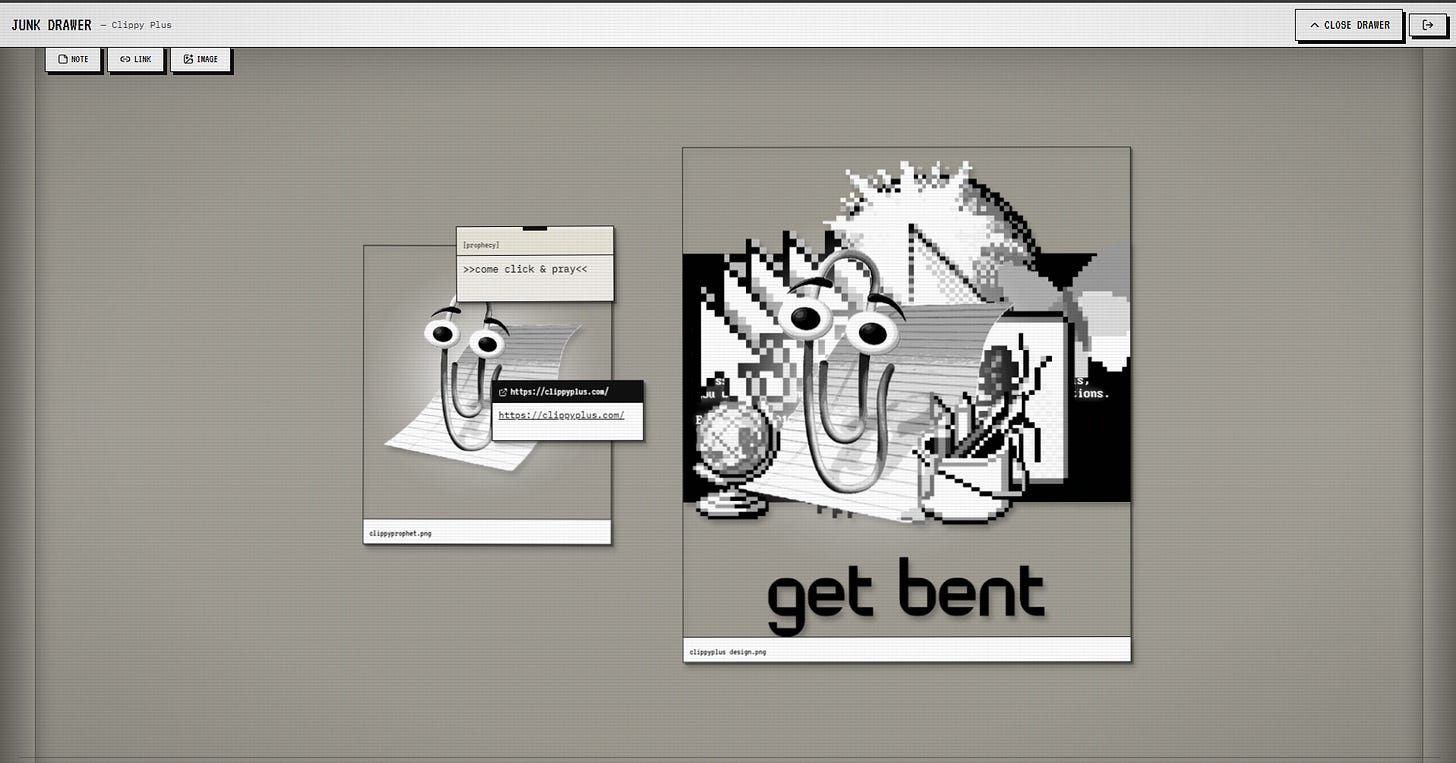Click the JUNK DRAWER title
This screenshot has height=763, width=1456.
[x=51, y=25]
